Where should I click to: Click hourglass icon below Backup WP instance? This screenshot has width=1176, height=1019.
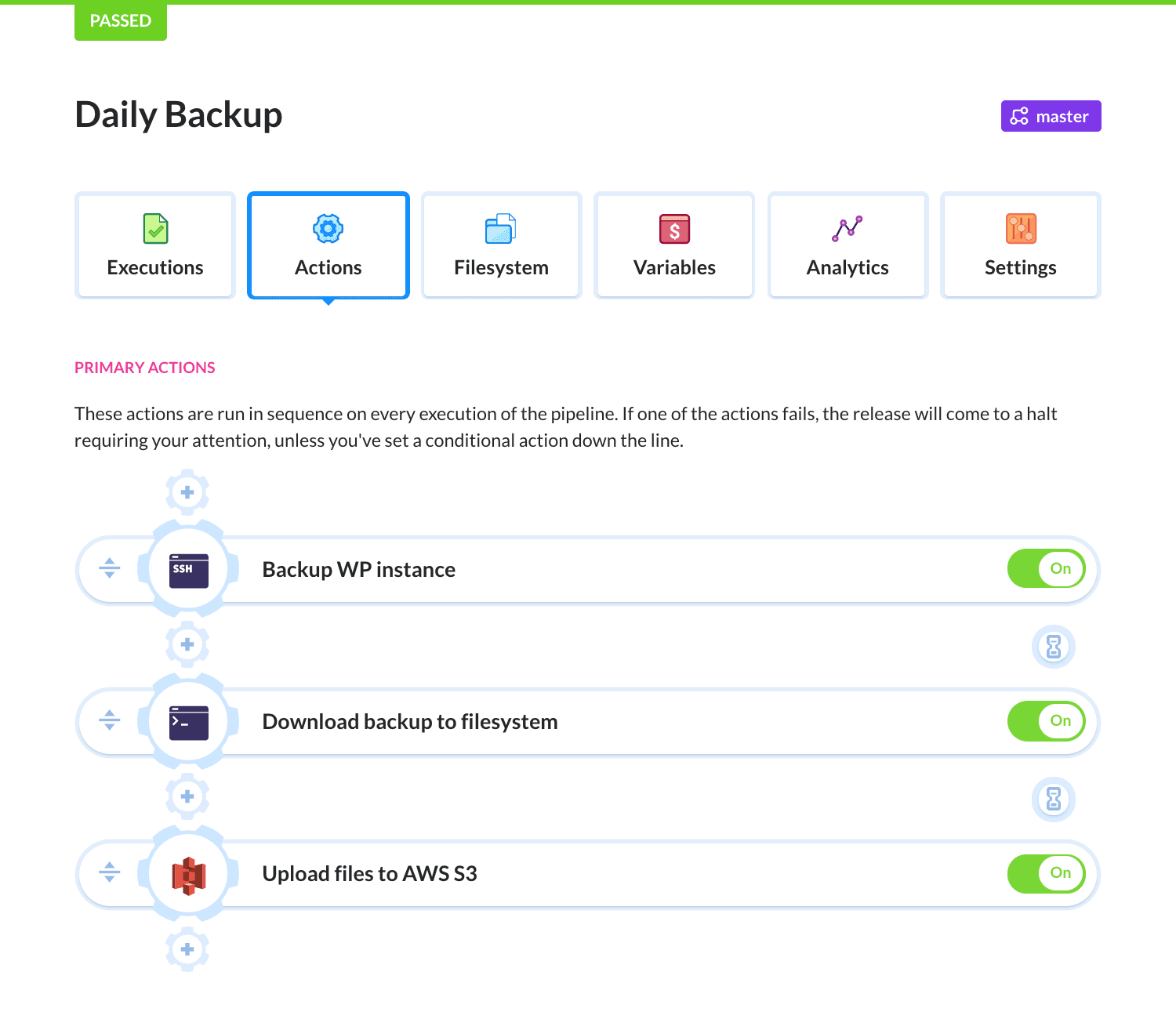click(x=1054, y=647)
